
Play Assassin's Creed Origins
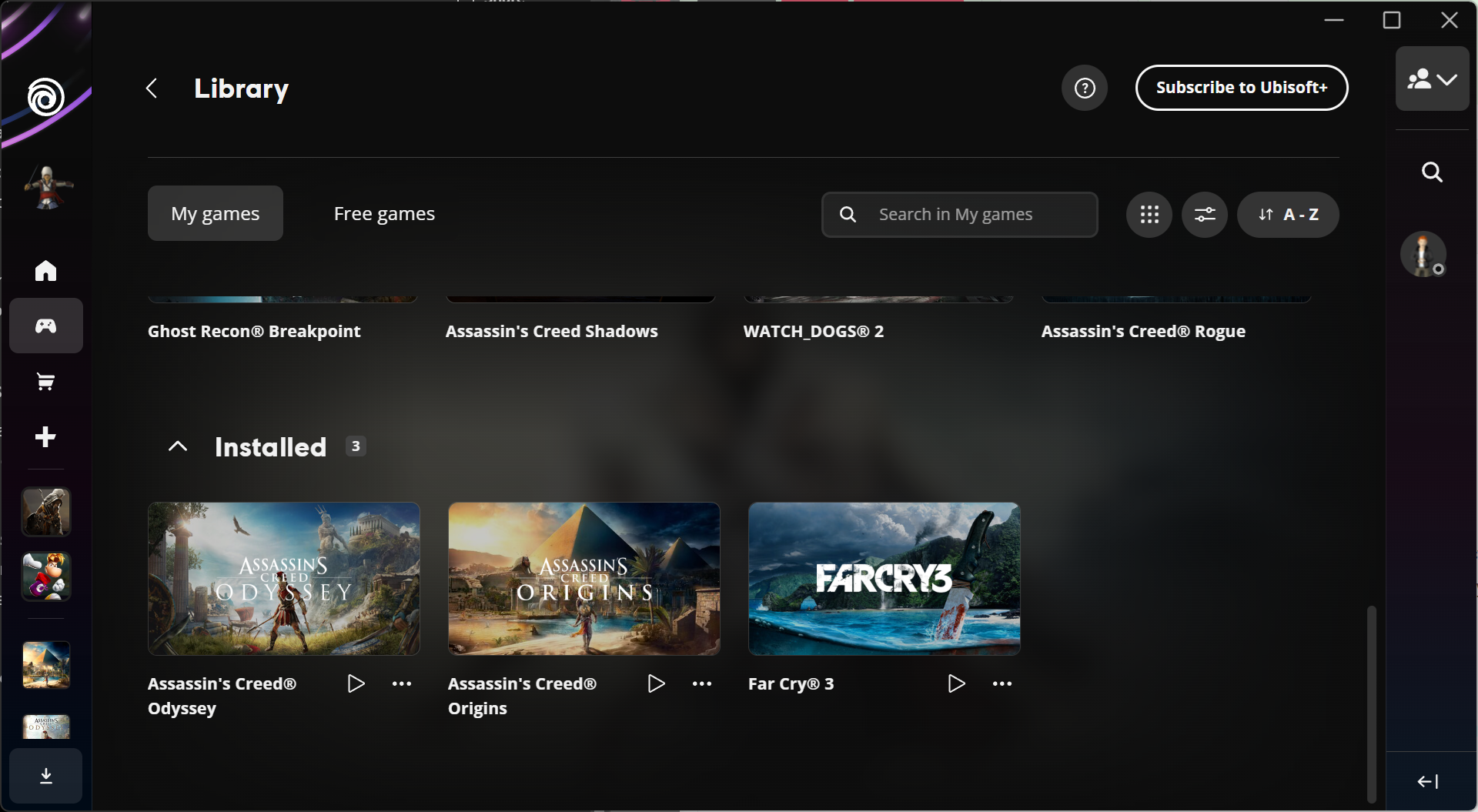pyautogui.click(x=656, y=683)
